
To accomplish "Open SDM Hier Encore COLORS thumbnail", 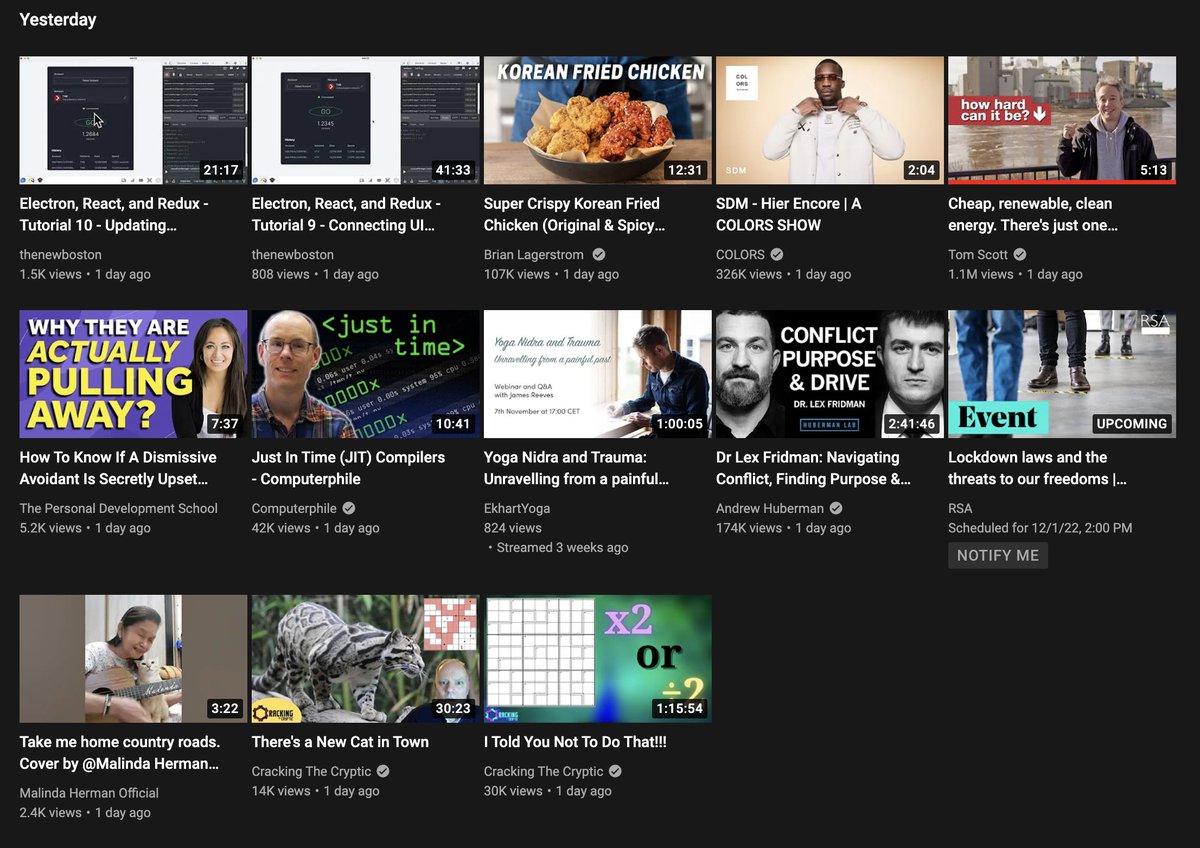I will click(x=829, y=120).
